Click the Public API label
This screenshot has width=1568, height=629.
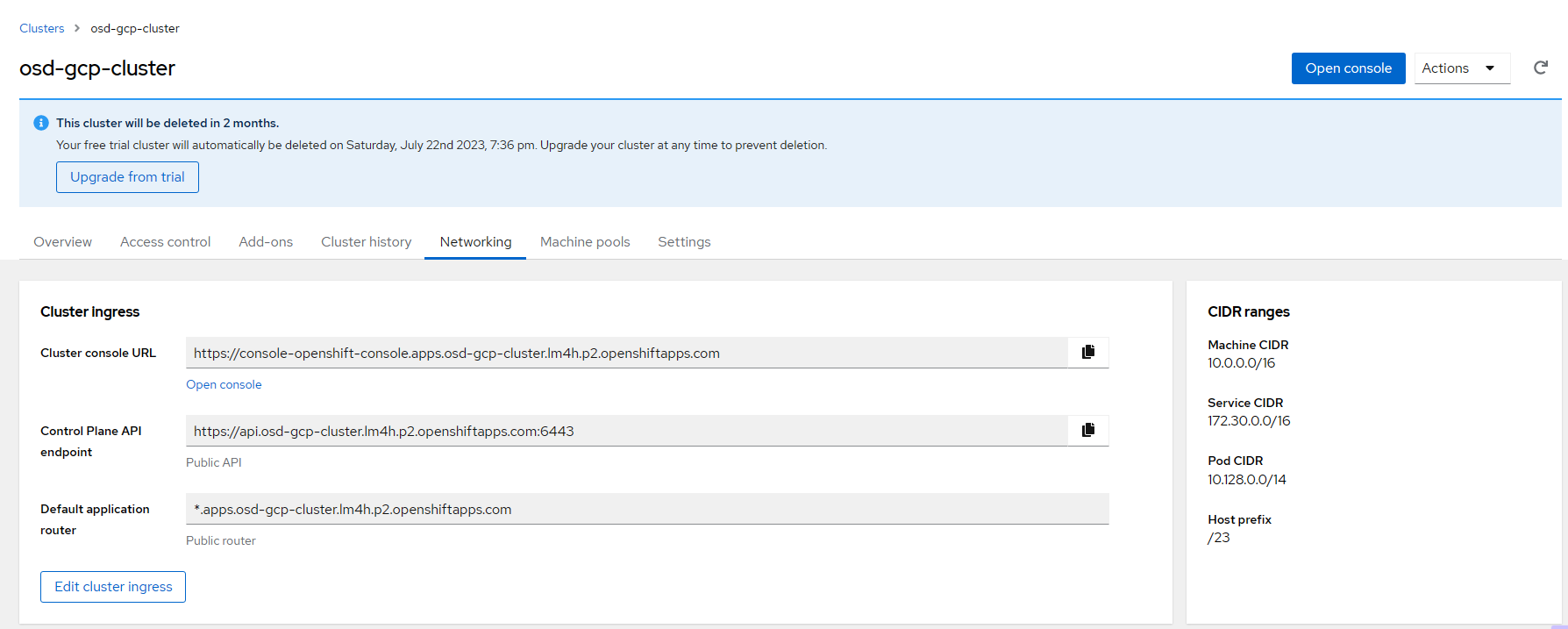point(214,462)
